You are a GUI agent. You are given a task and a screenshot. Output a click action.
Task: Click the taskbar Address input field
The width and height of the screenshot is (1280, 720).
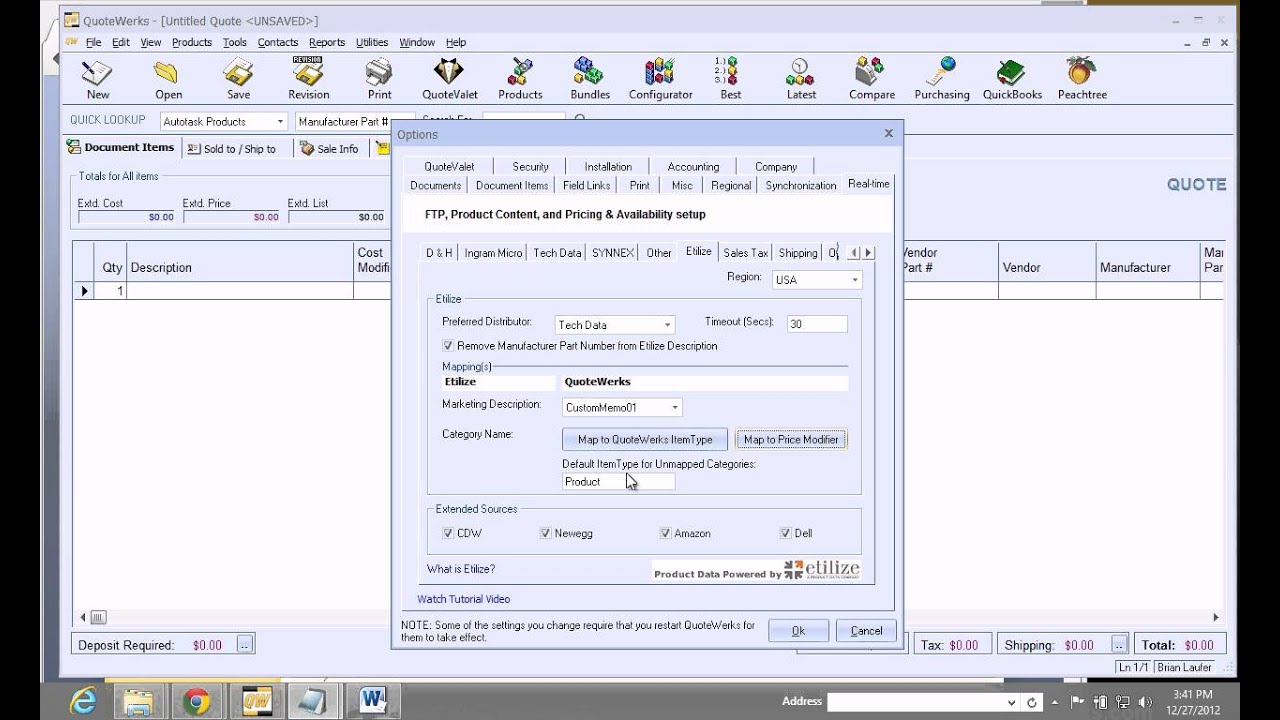(x=914, y=702)
